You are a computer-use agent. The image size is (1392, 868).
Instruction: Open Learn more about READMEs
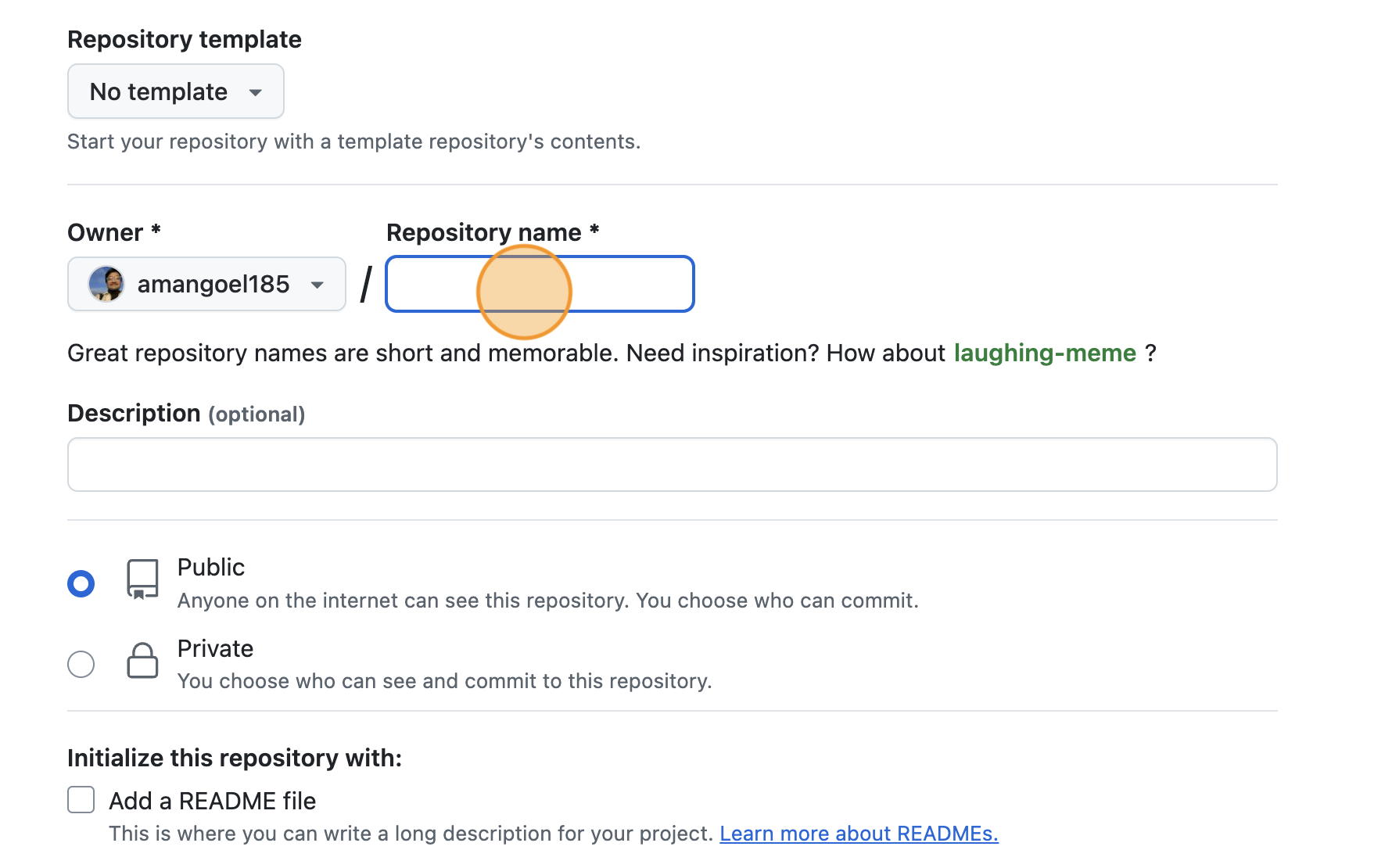(x=858, y=833)
